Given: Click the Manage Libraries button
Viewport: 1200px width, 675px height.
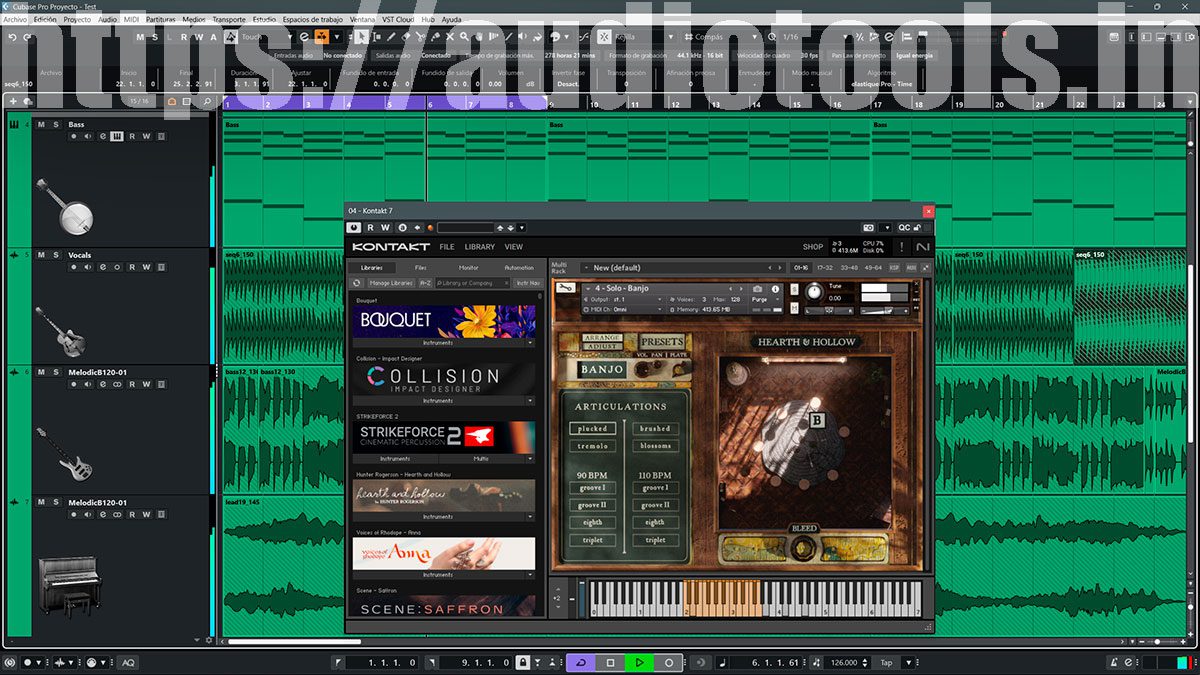Looking at the screenshot, I should click(x=393, y=283).
